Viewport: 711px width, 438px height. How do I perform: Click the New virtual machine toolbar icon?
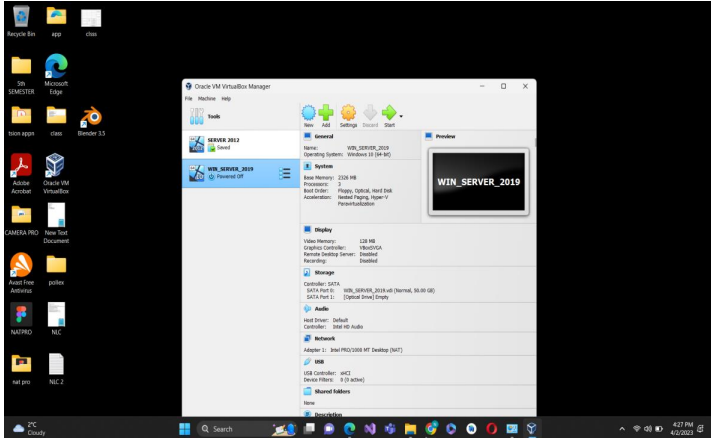(x=308, y=116)
